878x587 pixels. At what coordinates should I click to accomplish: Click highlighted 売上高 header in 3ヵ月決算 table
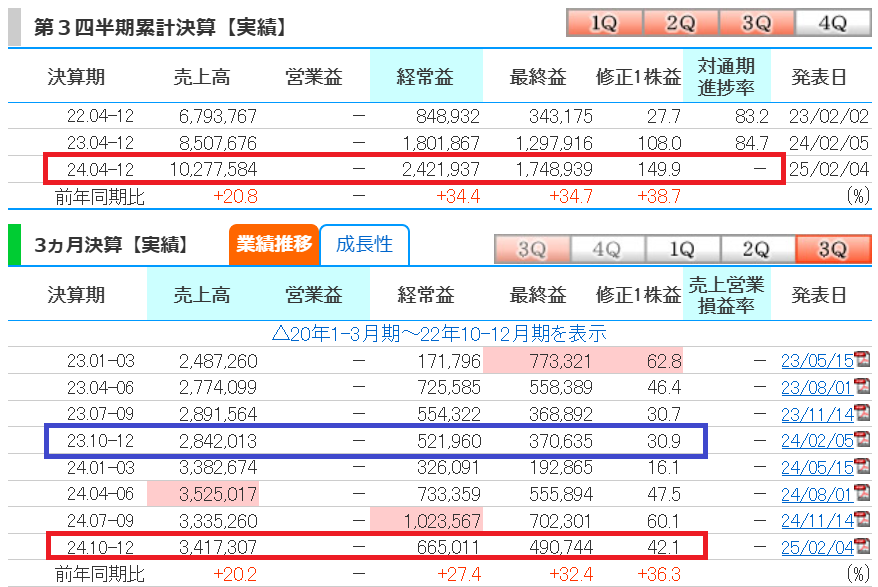[202, 295]
